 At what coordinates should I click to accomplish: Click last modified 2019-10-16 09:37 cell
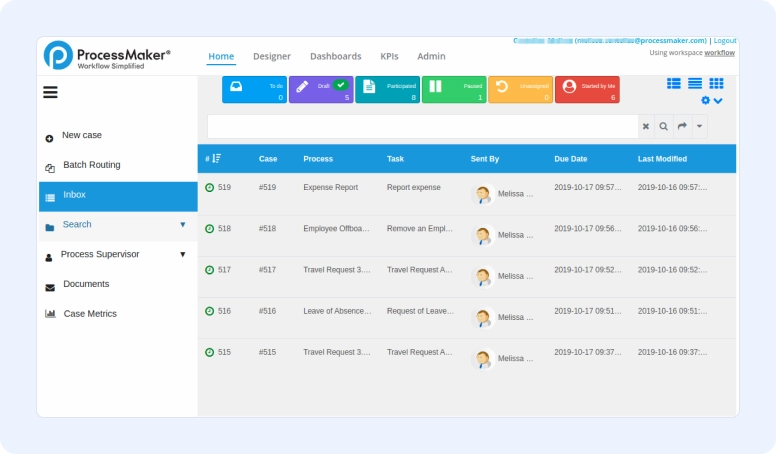672,352
